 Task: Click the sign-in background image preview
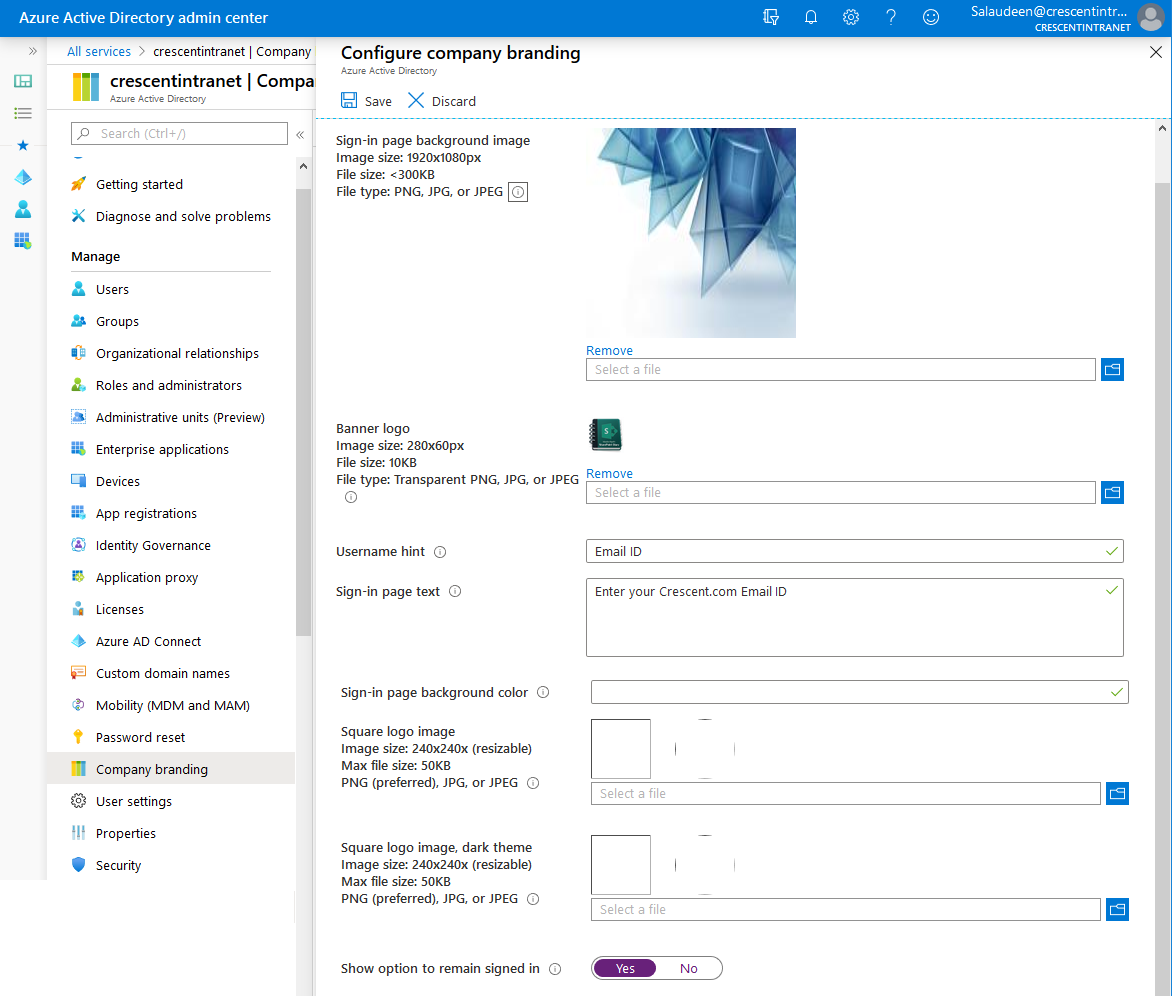(x=690, y=232)
